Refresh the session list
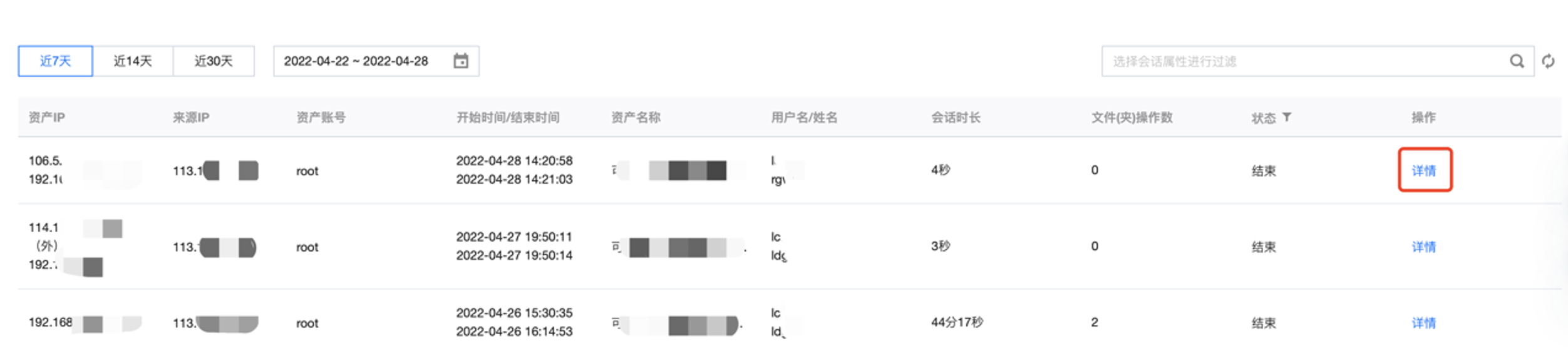Viewport: 1568px width, 353px height. pos(1548,61)
